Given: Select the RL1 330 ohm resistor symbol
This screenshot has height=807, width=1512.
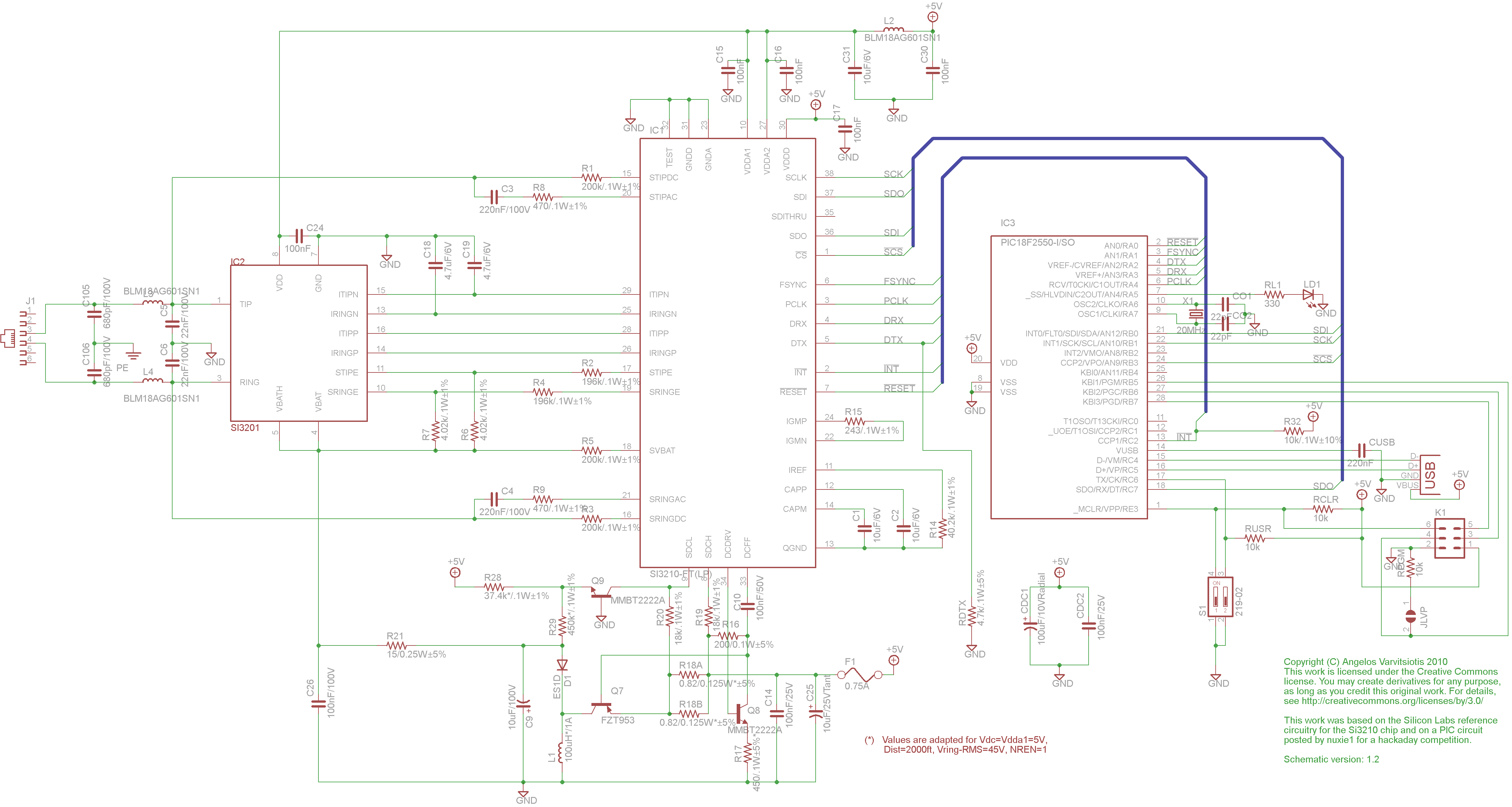Looking at the screenshot, I should coord(1274,295).
